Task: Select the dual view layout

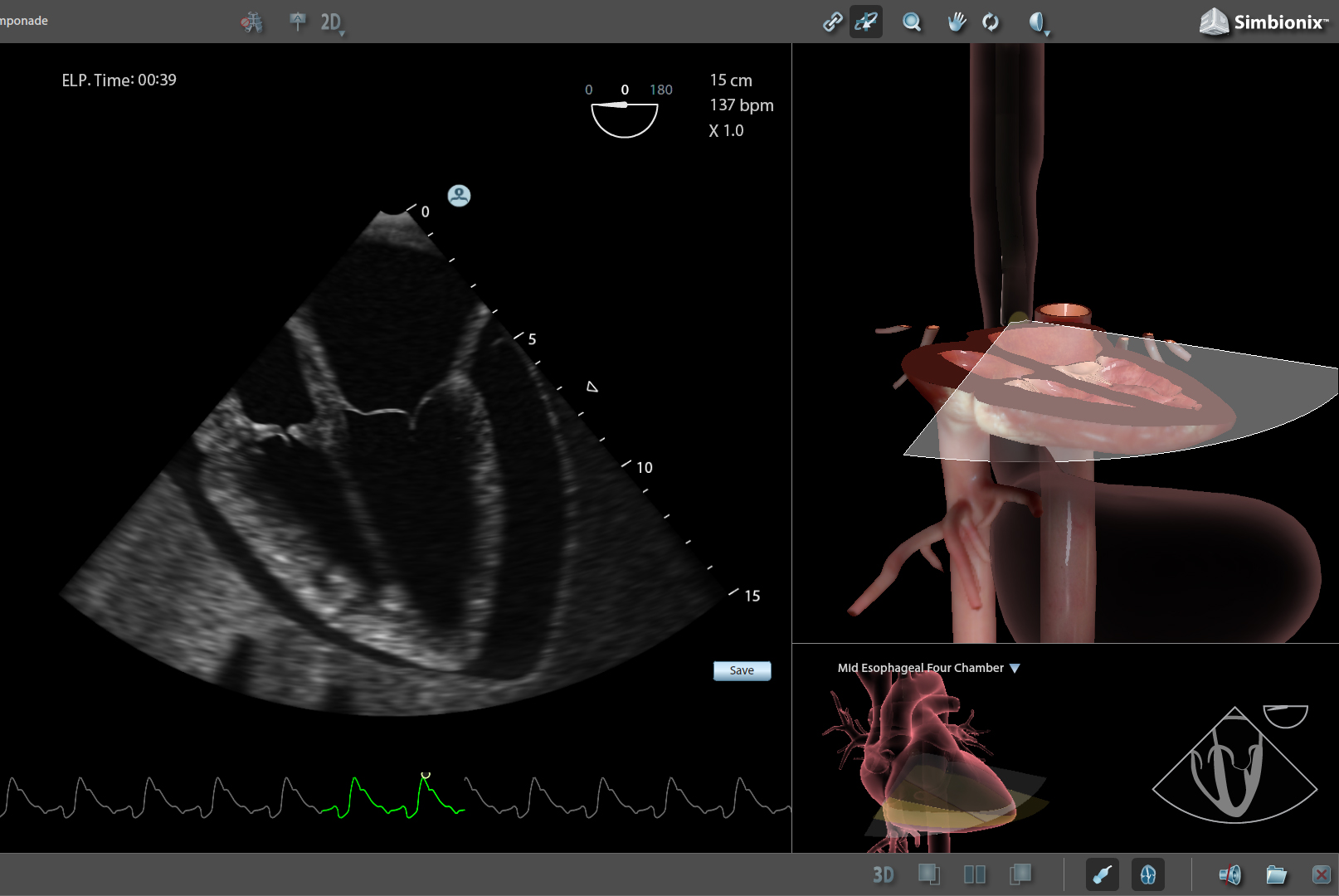Action: tap(976, 874)
